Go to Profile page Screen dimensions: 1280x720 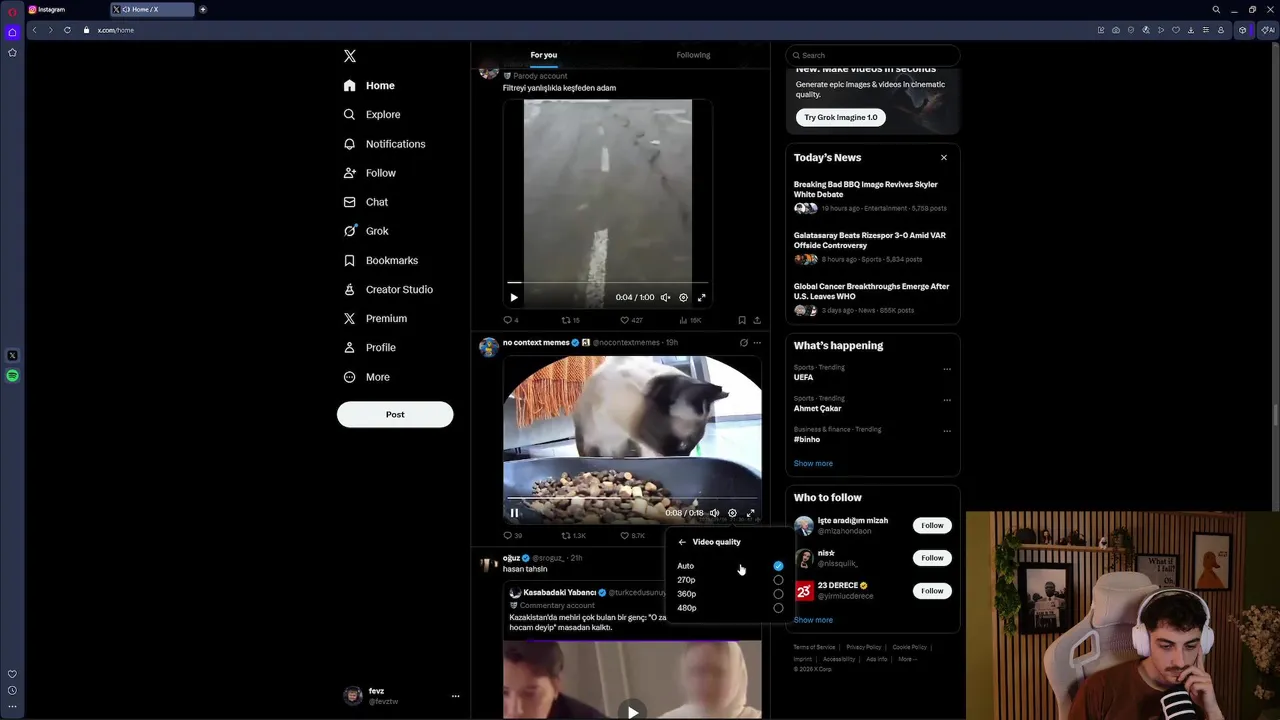pyautogui.click(x=370, y=347)
